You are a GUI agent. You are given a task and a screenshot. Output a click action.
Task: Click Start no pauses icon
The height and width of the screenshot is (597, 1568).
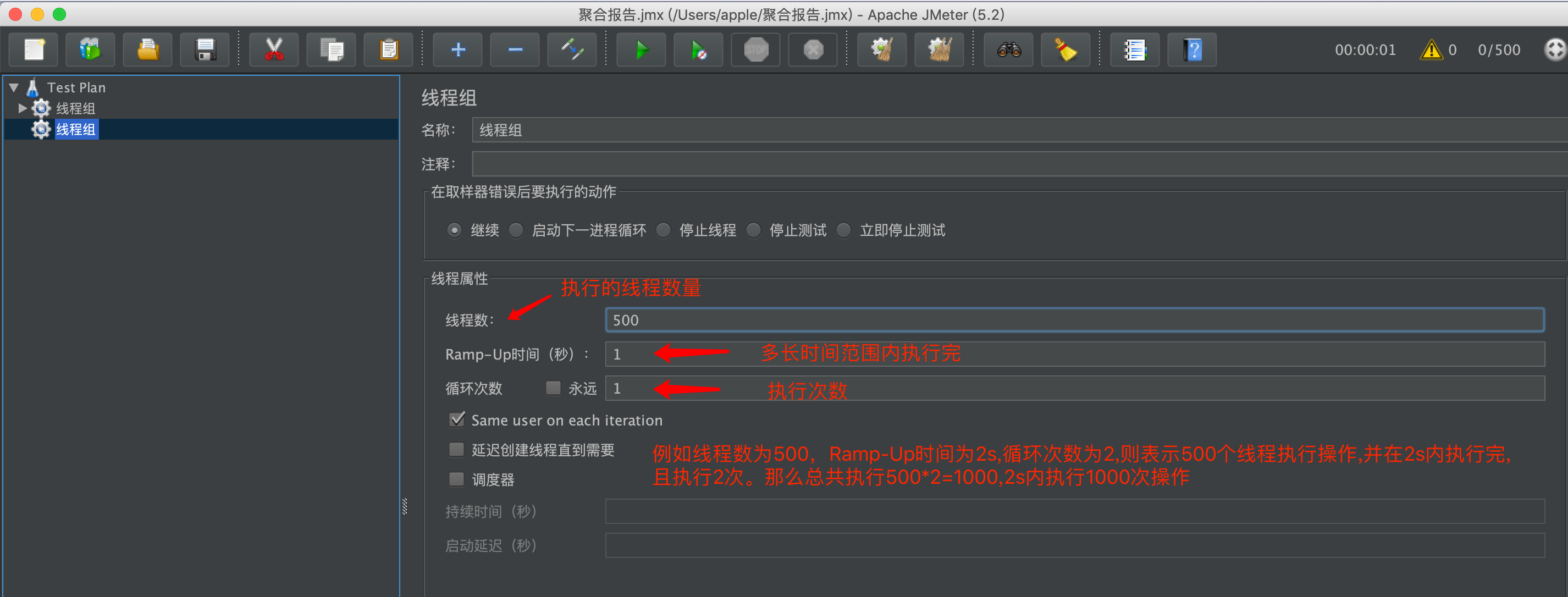(698, 50)
